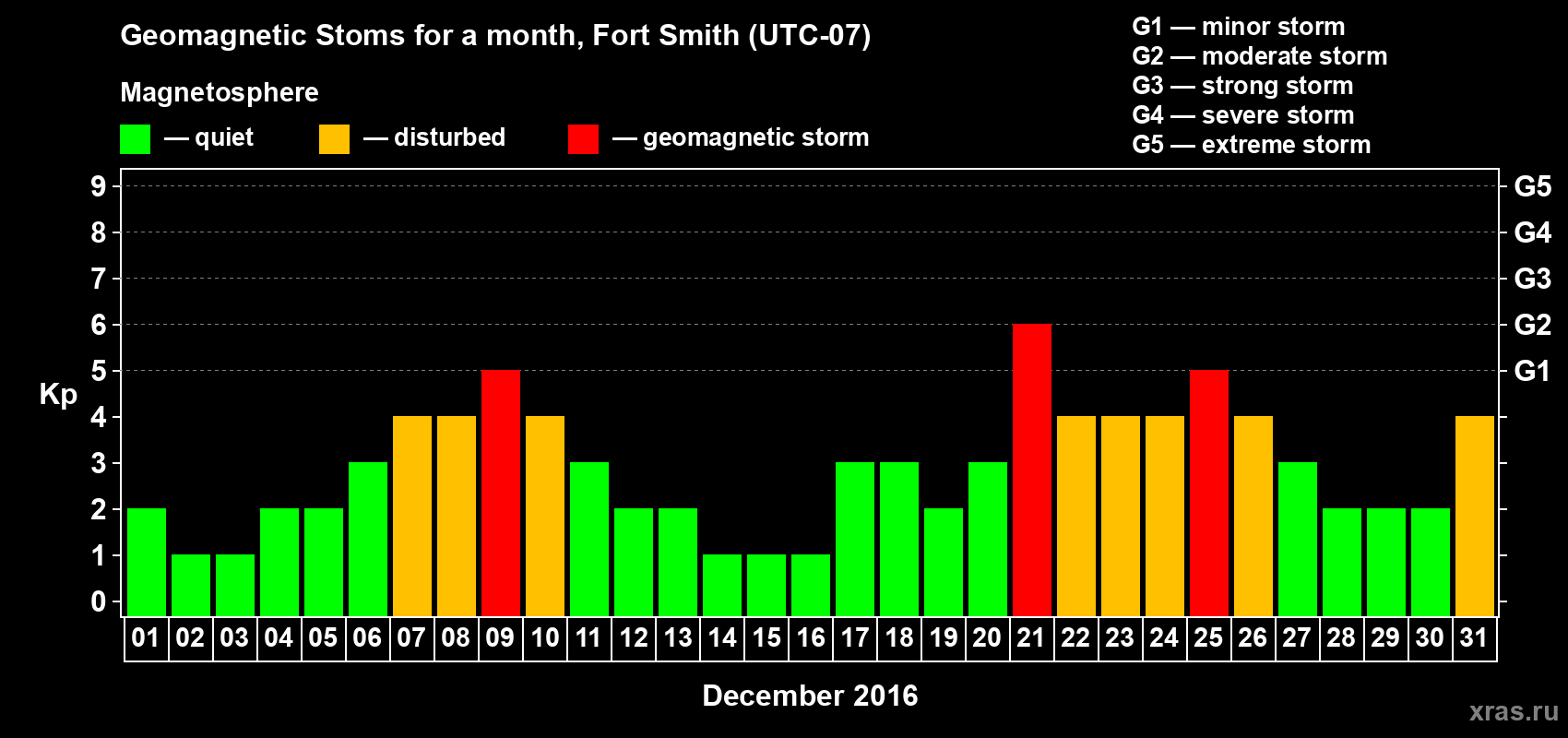
Task: Click the chart title mentioning Fort Smith
Action: (x=495, y=36)
